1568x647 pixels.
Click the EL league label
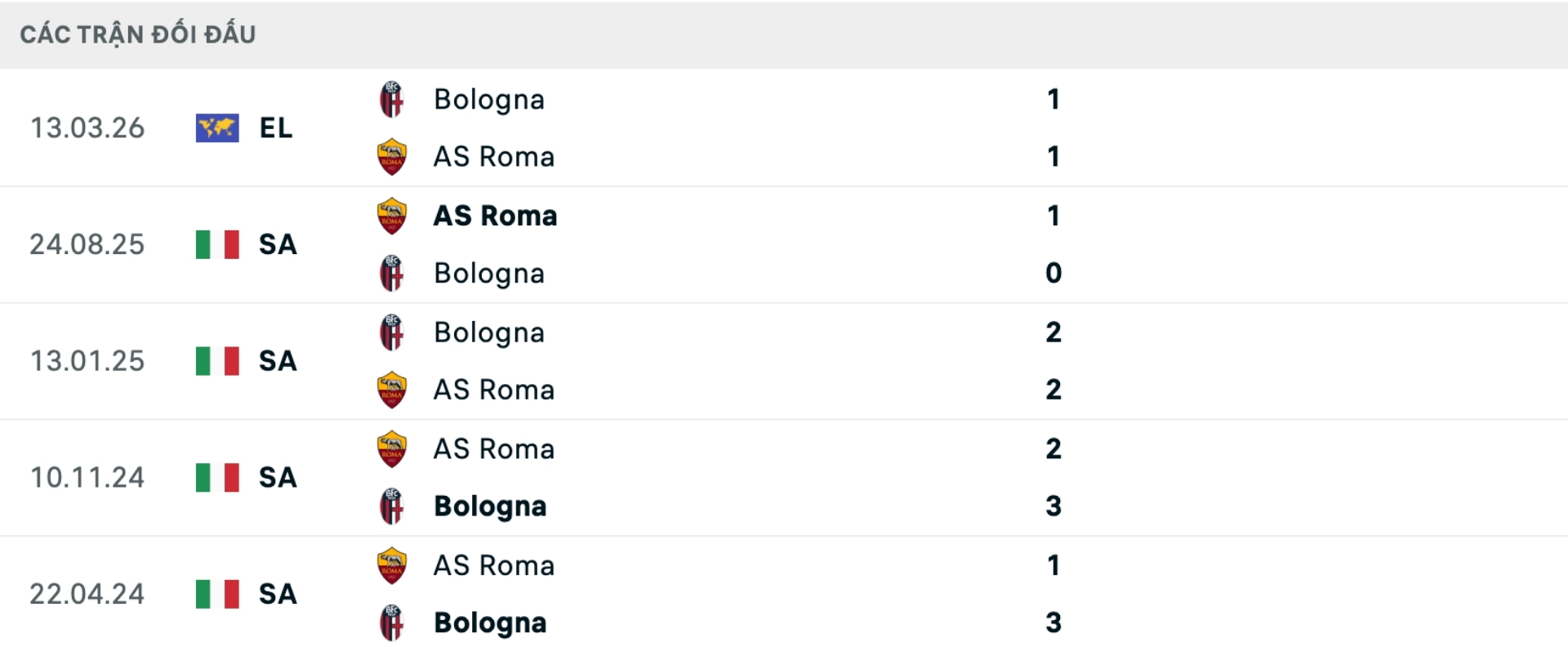pos(276,128)
